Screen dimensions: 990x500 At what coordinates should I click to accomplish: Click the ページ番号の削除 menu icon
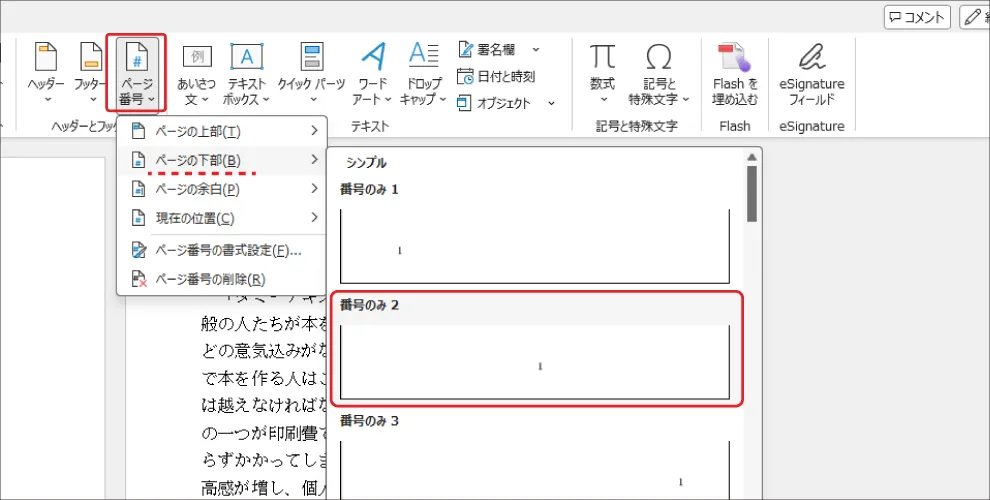[x=138, y=279]
